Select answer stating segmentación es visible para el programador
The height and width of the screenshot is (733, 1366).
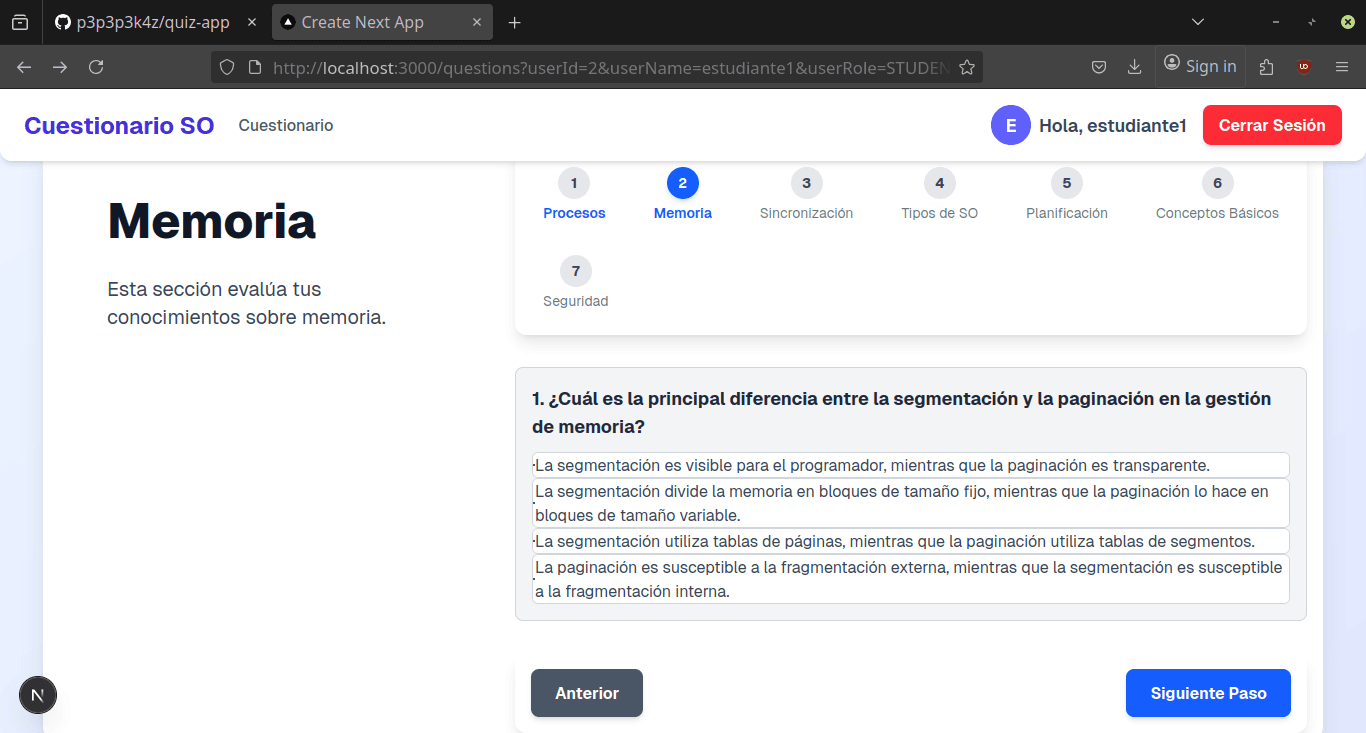910,464
